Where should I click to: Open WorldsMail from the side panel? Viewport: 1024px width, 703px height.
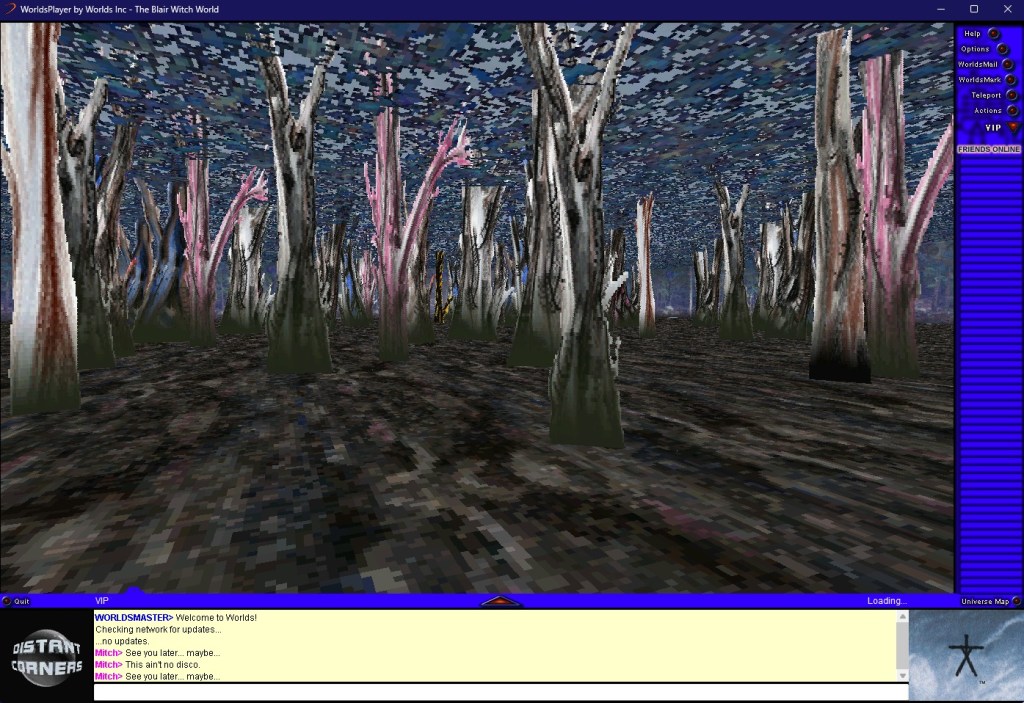click(1007, 64)
